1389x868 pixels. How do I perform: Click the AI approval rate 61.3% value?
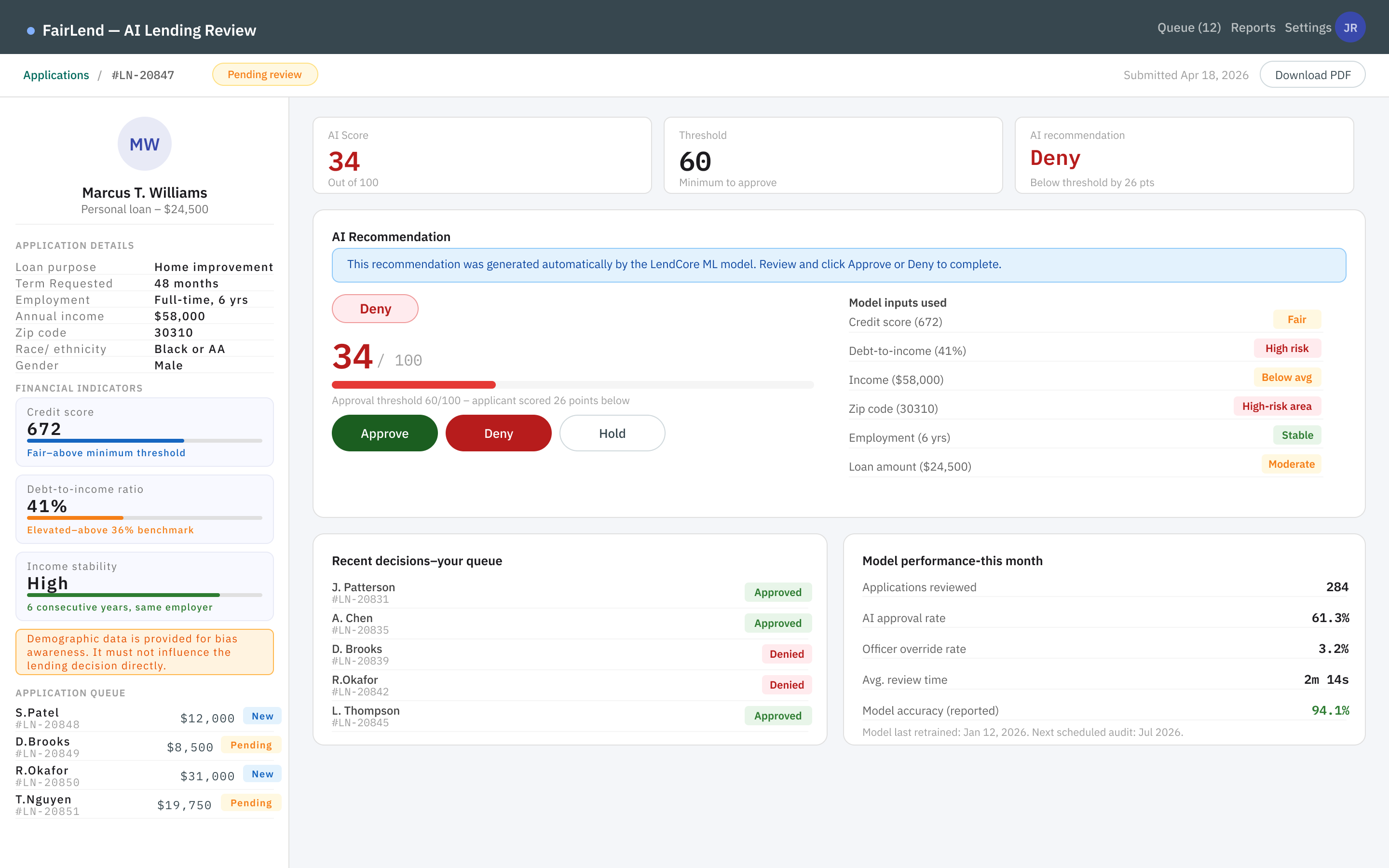point(1330,618)
